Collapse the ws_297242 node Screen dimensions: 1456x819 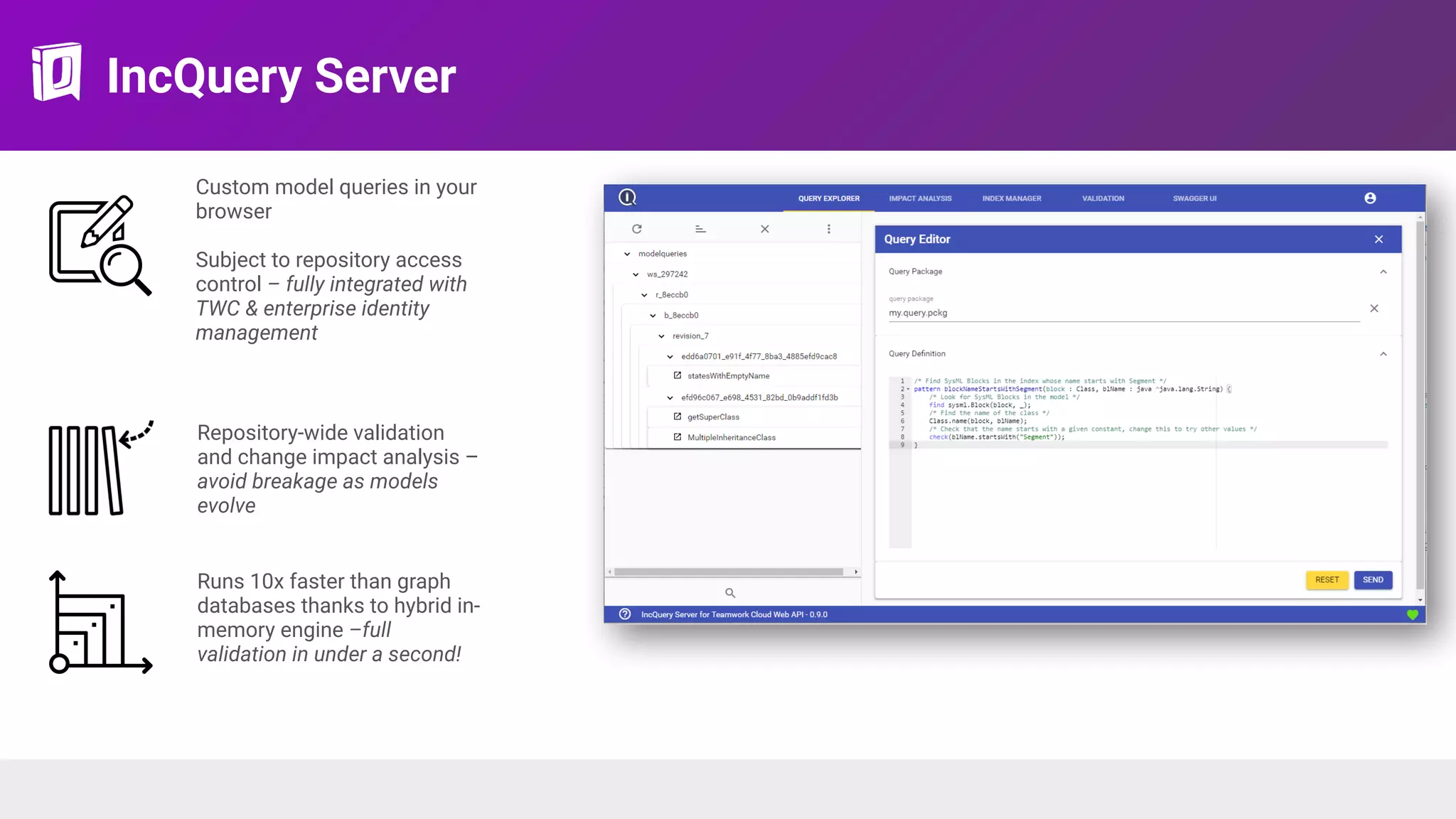pos(636,274)
